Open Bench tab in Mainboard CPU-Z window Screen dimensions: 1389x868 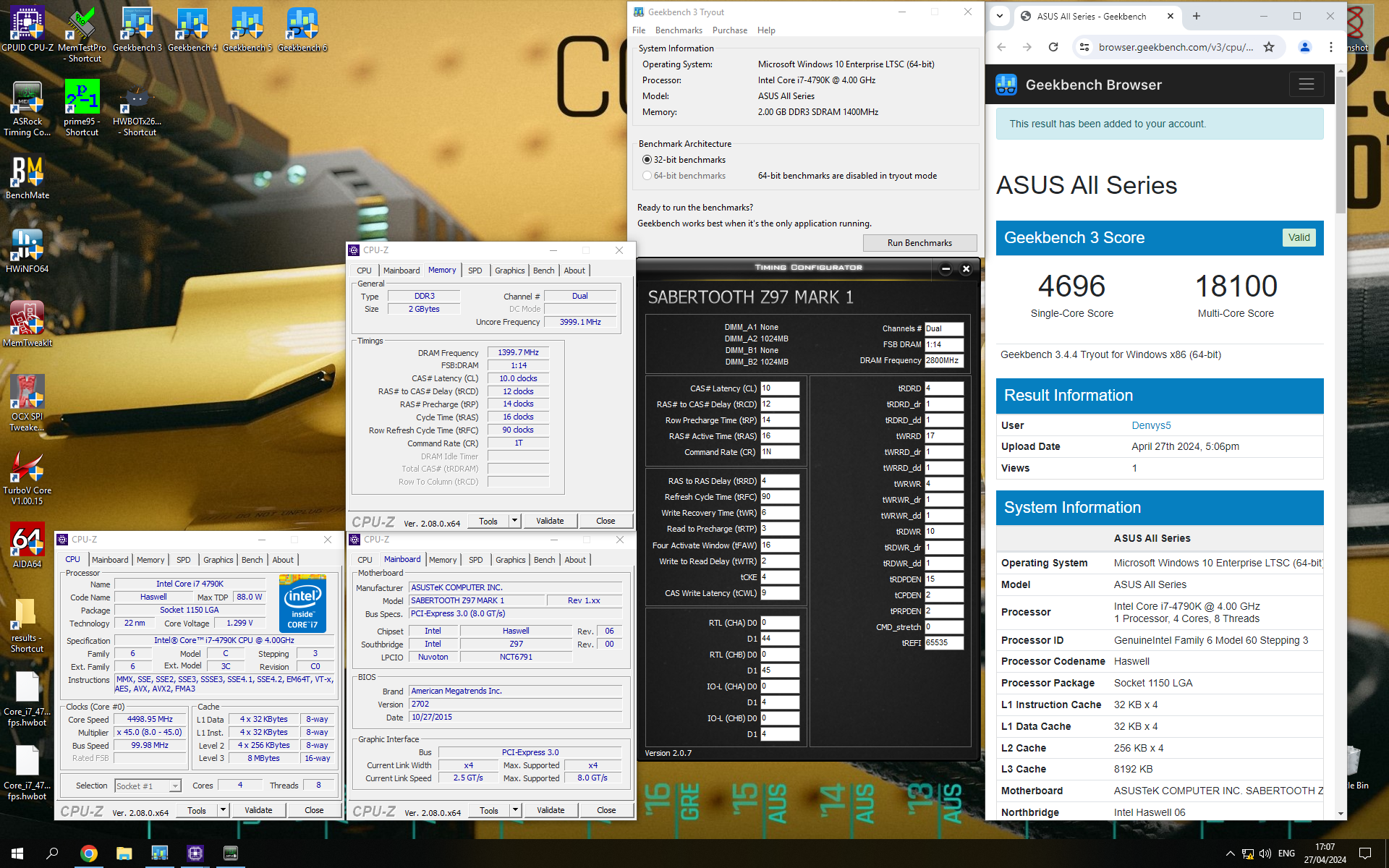click(x=544, y=560)
